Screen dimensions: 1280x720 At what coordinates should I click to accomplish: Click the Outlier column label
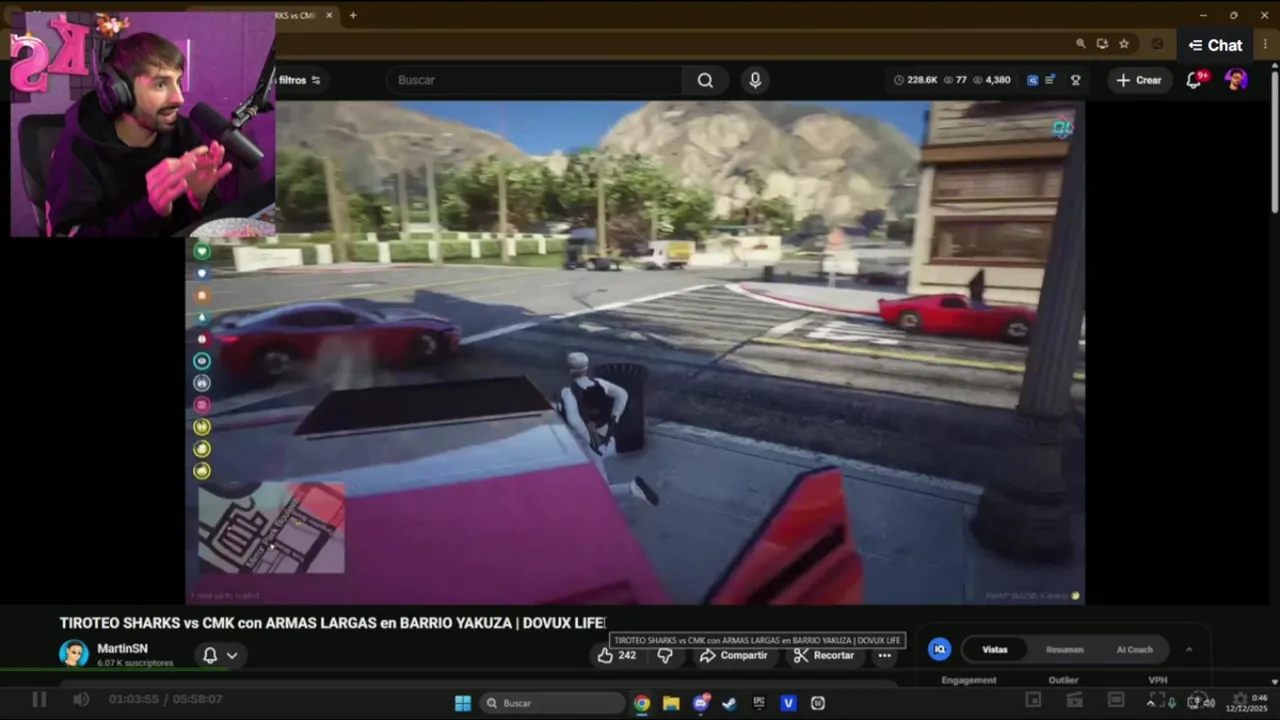(1063, 680)
